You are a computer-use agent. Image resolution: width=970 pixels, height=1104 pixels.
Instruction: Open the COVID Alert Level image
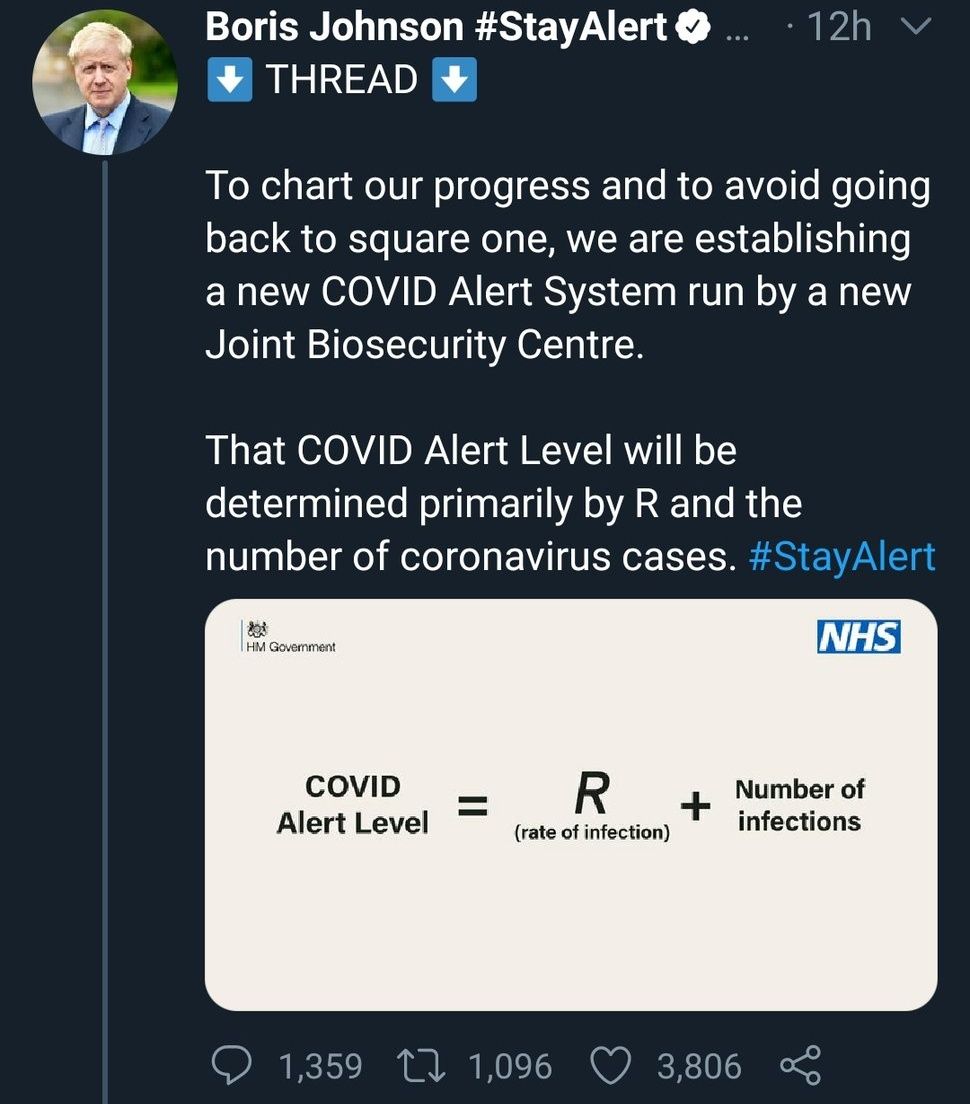(x=571, y=804)
